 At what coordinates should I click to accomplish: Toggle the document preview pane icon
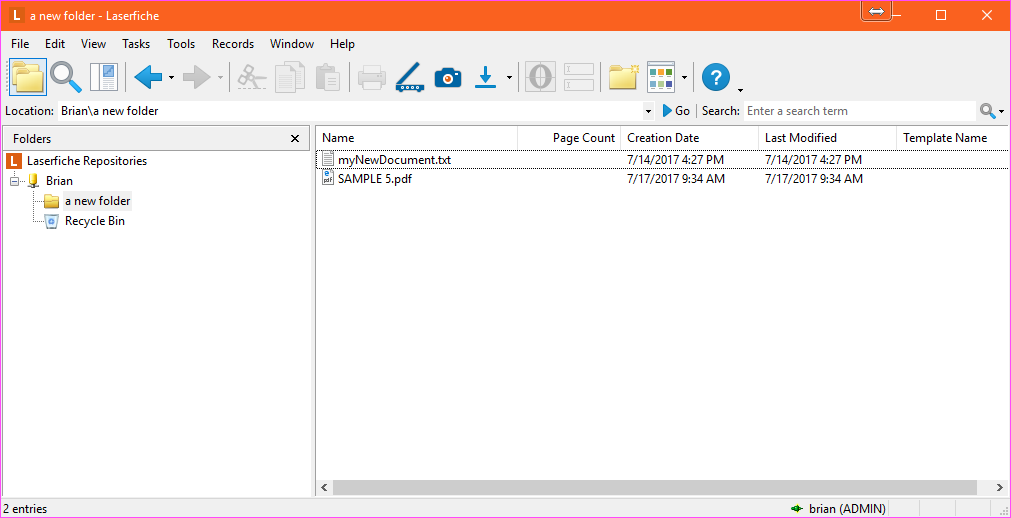coord(104,77)
